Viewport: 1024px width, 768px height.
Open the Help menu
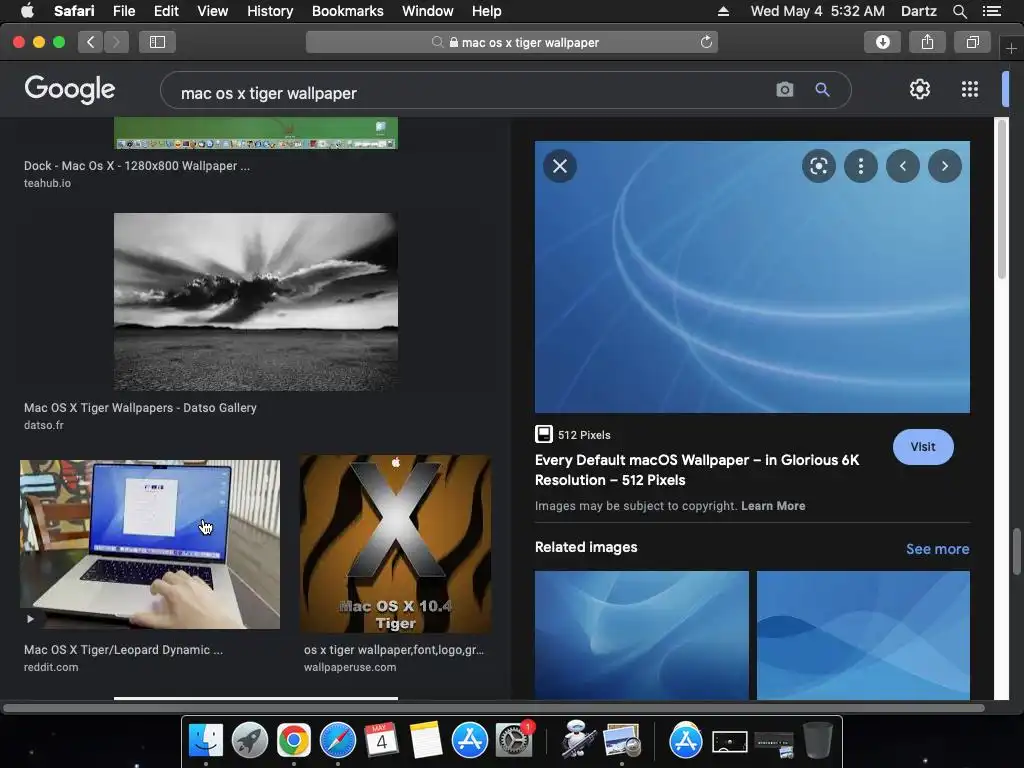(487, 11)
